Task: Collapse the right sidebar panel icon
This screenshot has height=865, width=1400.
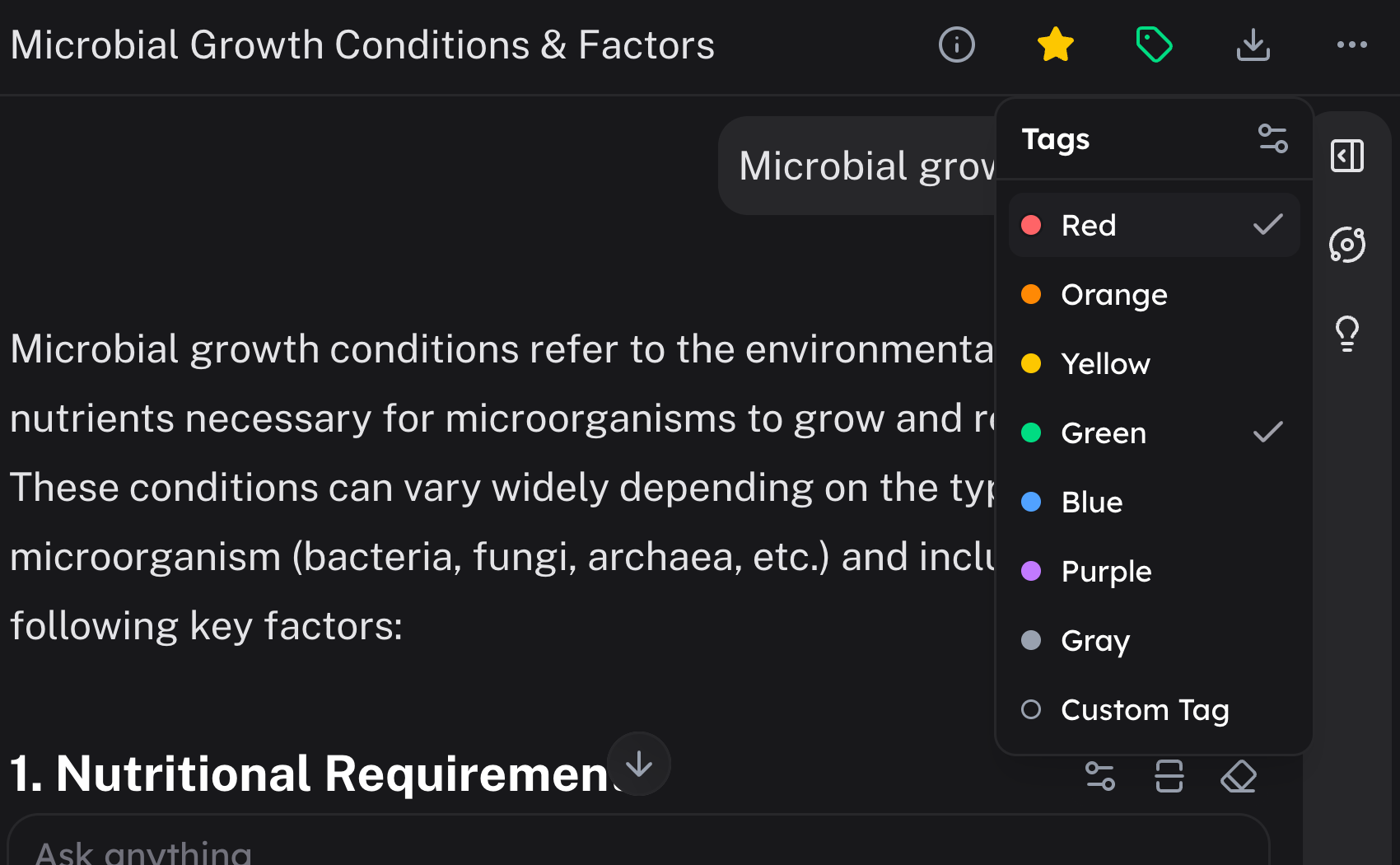Action: pos(1347,156)
